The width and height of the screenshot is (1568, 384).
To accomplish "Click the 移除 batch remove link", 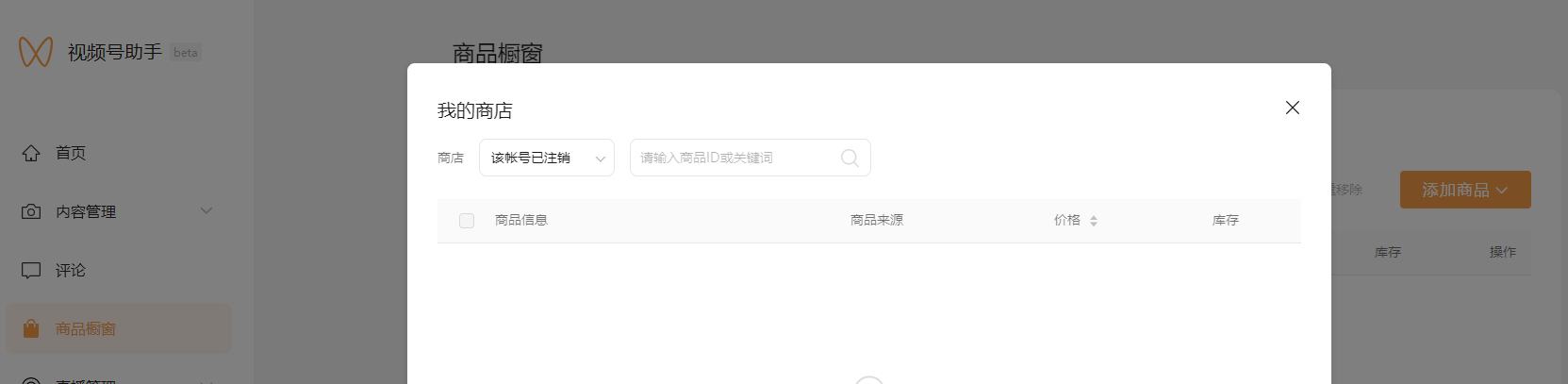I will (x=1347, y=190).
